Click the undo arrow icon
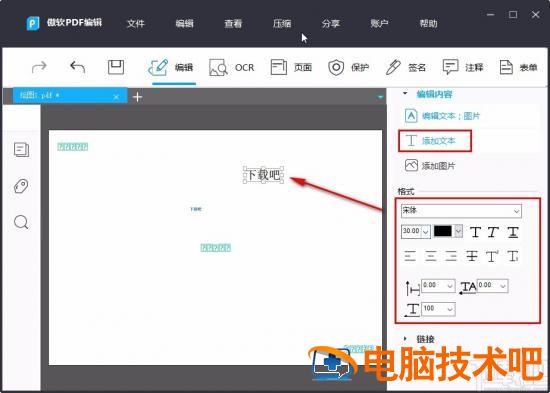The image size is (550, 393). [x=78, y=67]
